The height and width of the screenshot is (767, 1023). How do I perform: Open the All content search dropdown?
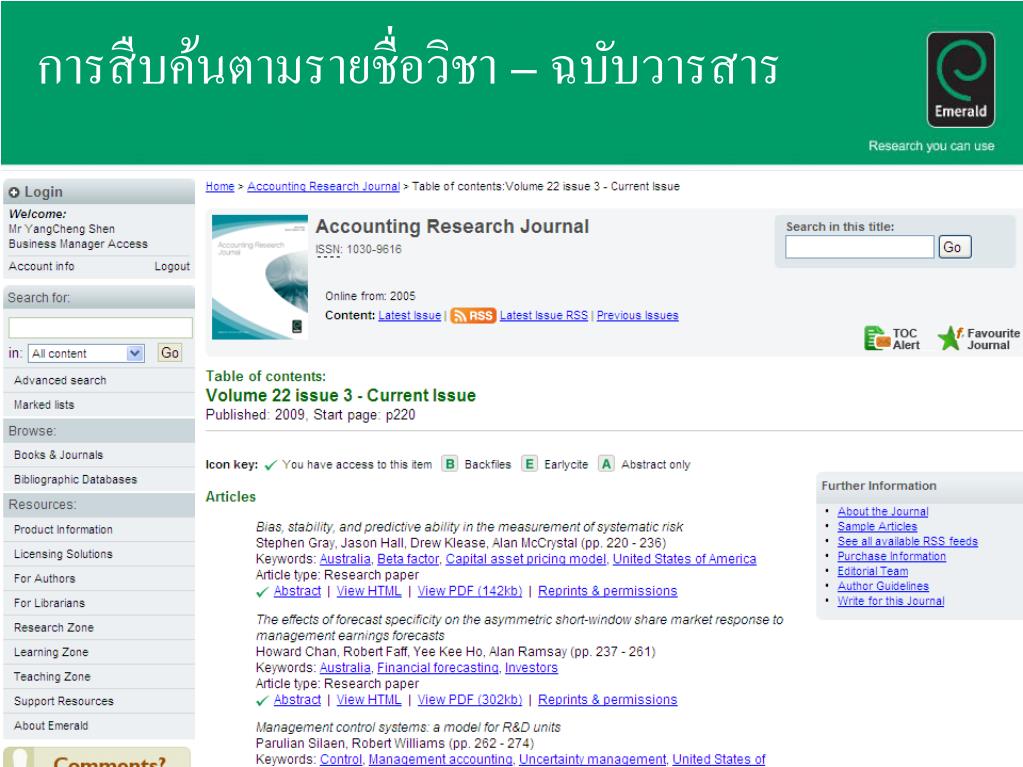coord(85,353)
